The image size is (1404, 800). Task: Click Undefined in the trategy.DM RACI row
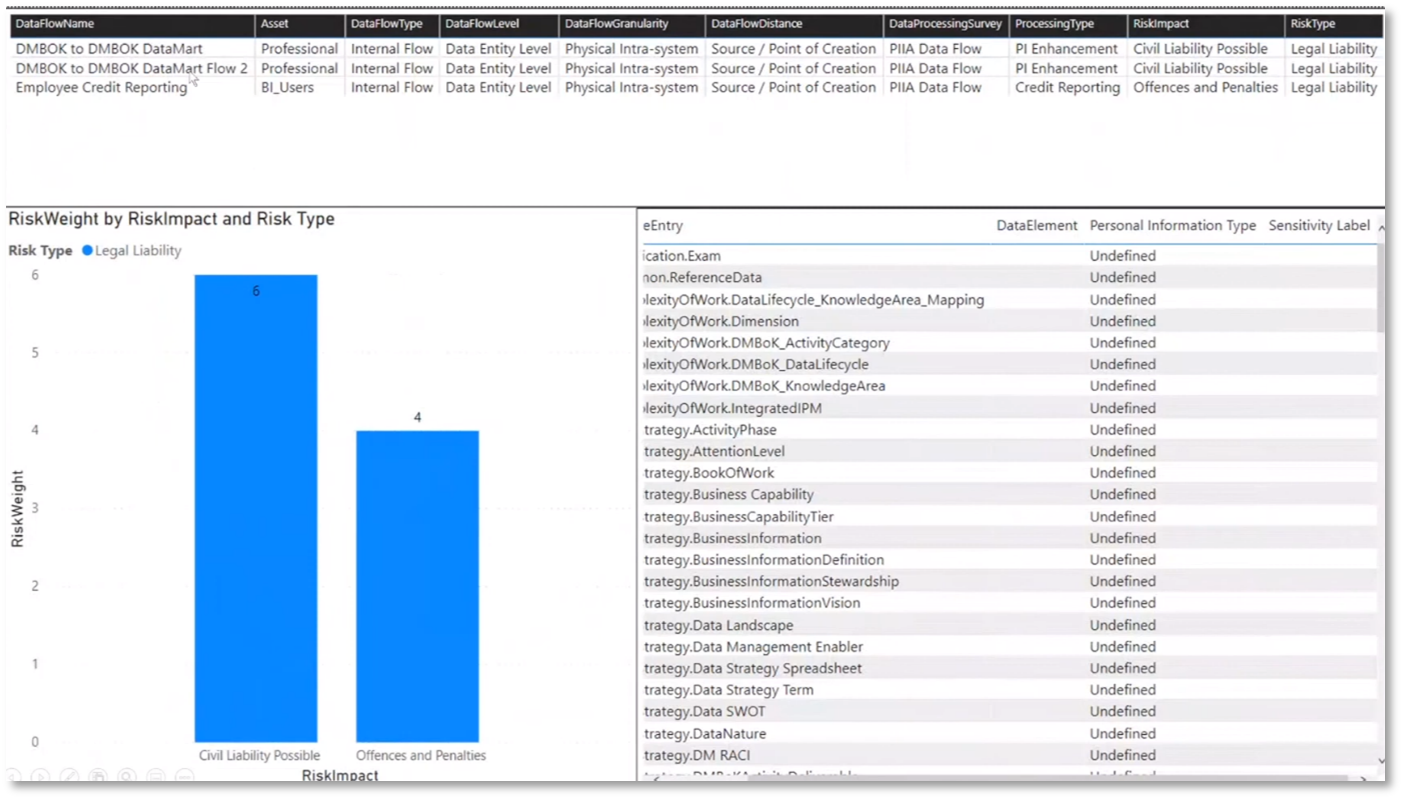(1122, 755)
